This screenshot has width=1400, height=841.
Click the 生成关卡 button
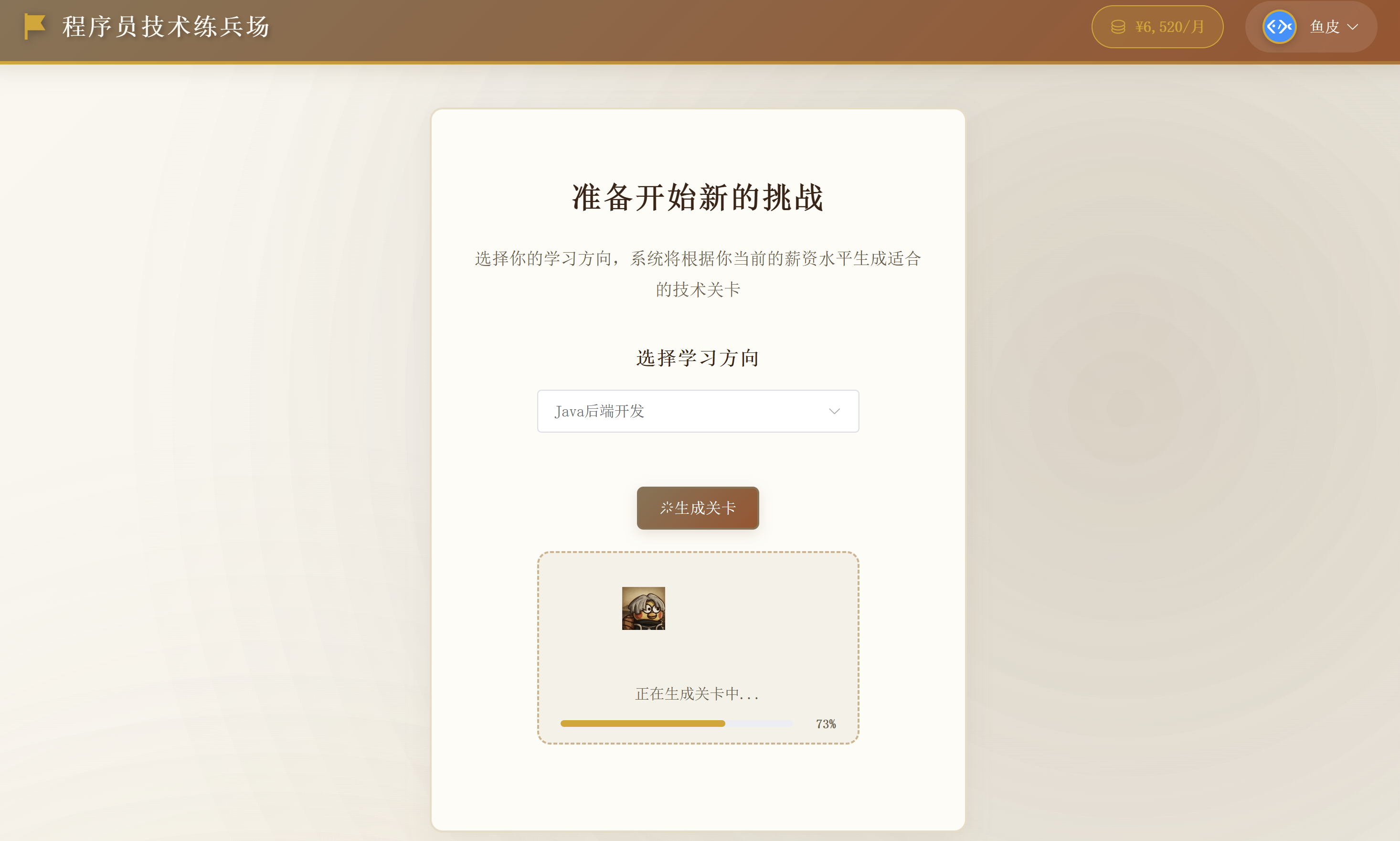coord(698,508)
